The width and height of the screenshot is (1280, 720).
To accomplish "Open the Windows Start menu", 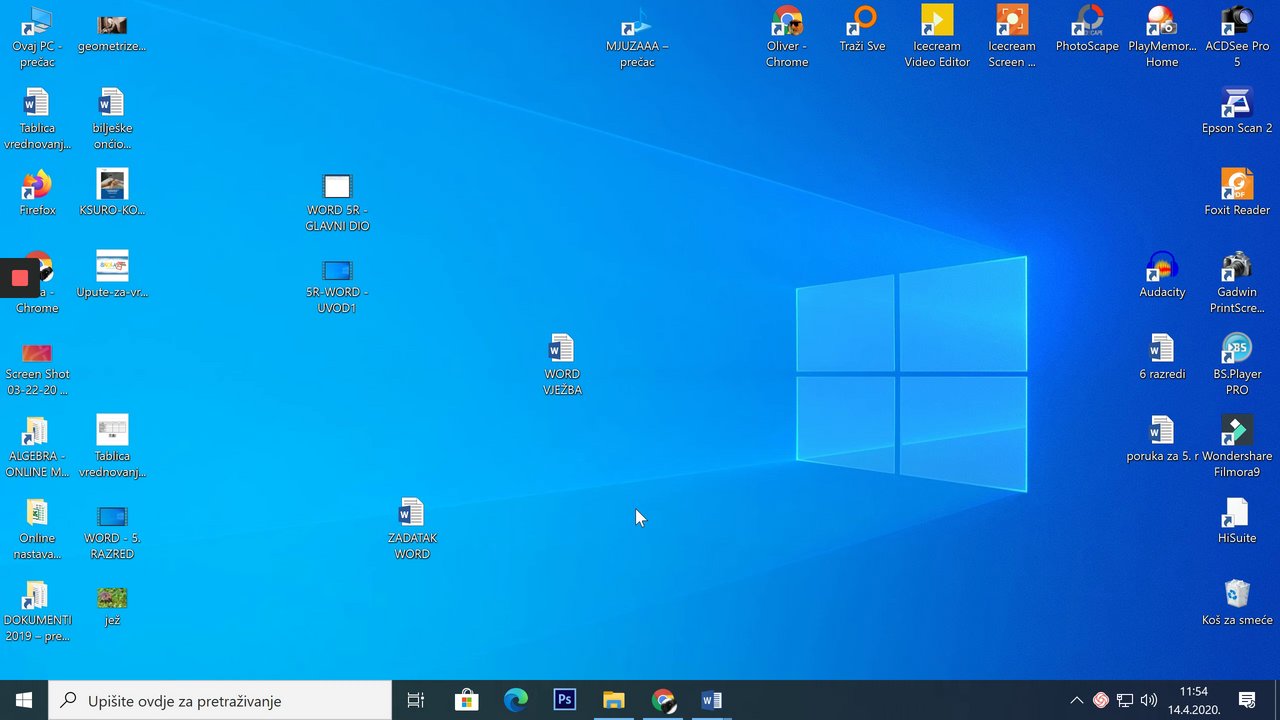I will [24, 700].
